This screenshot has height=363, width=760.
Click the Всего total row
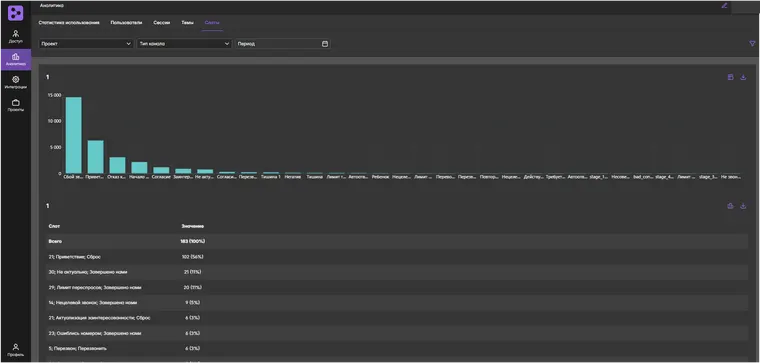[397, 241]
